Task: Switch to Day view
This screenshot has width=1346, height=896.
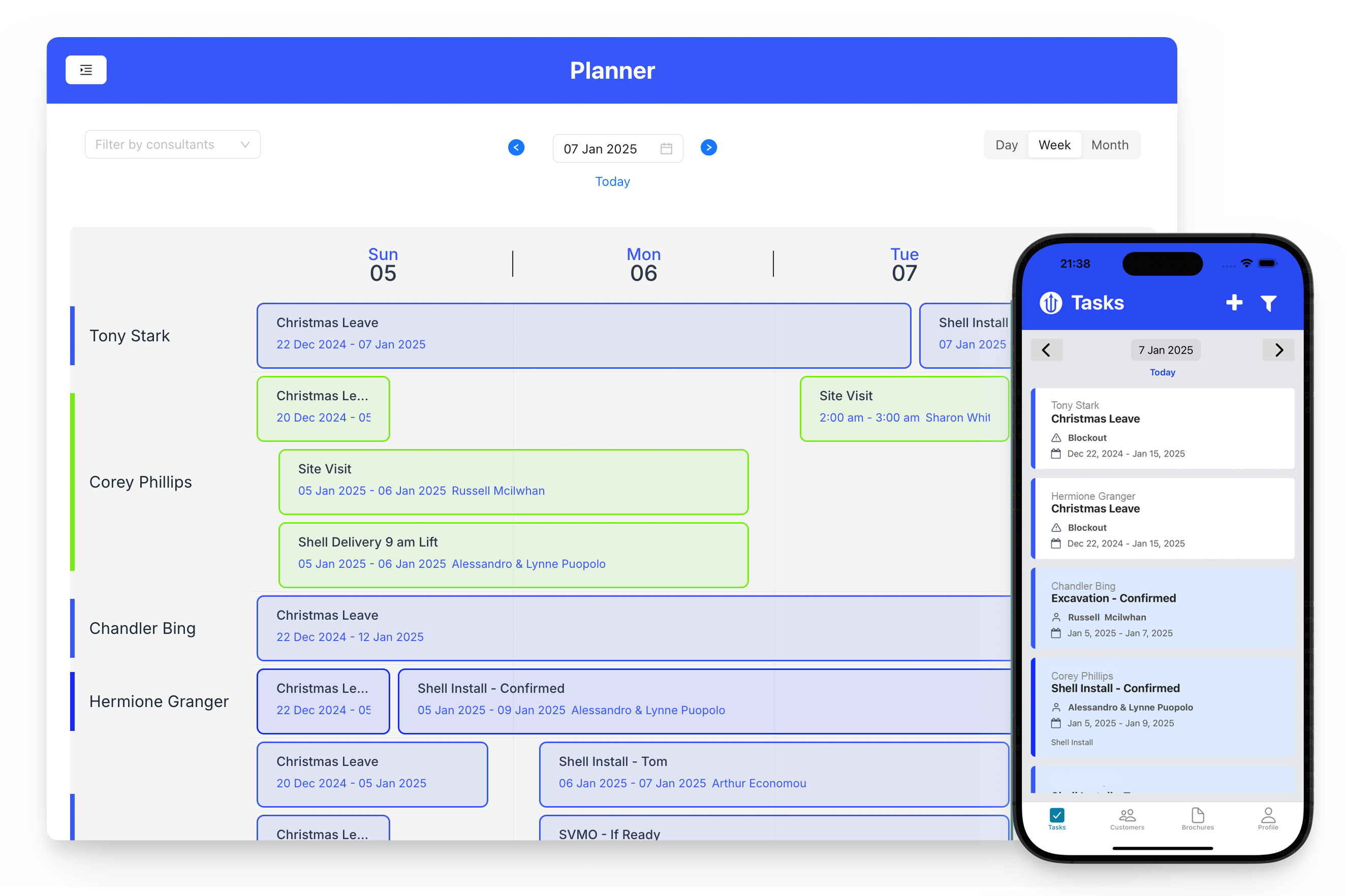Action: [x=1006, y=145]
